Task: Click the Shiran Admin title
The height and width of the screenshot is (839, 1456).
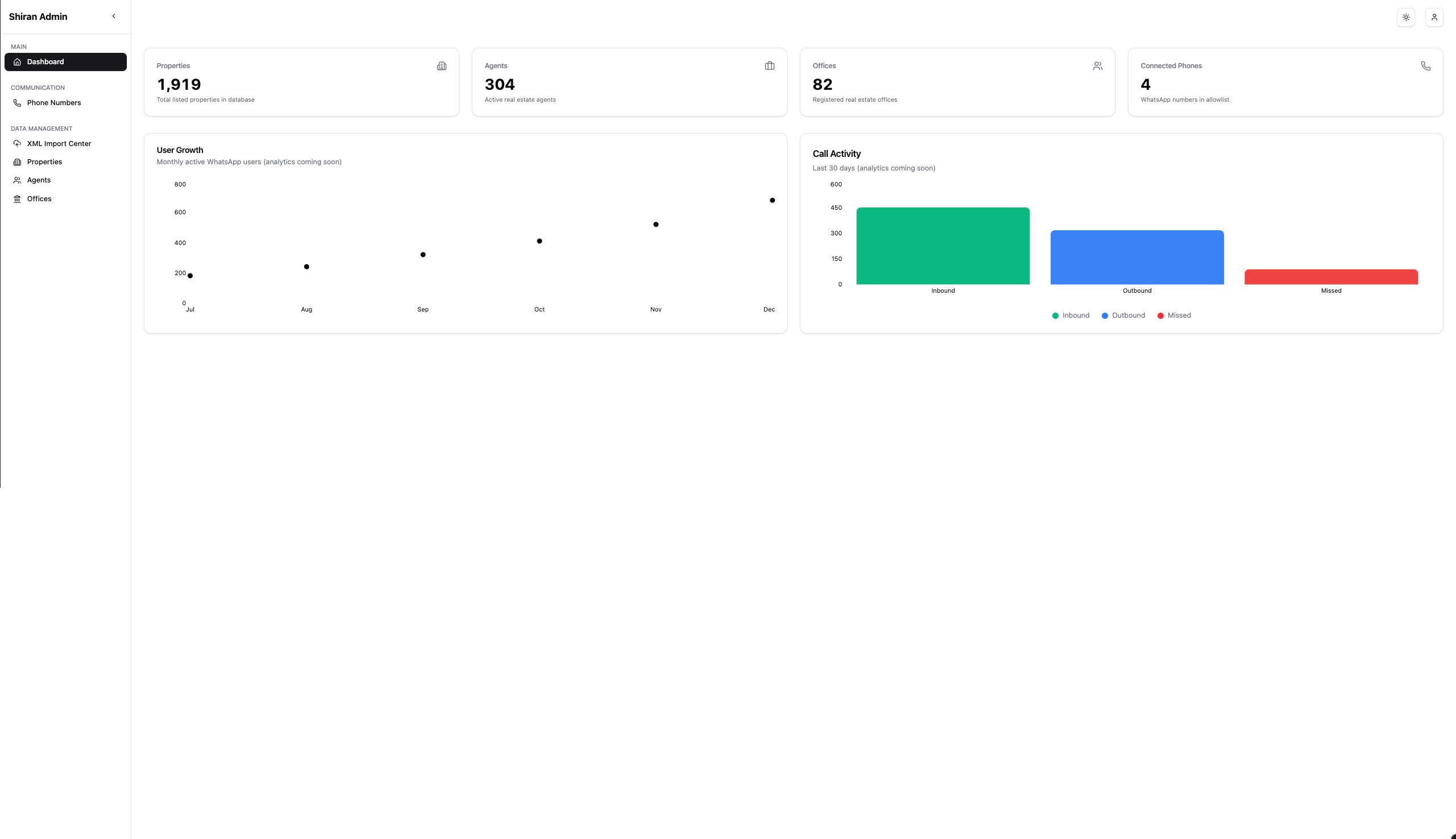Action: pyautogui.click(x=38, y=16)
